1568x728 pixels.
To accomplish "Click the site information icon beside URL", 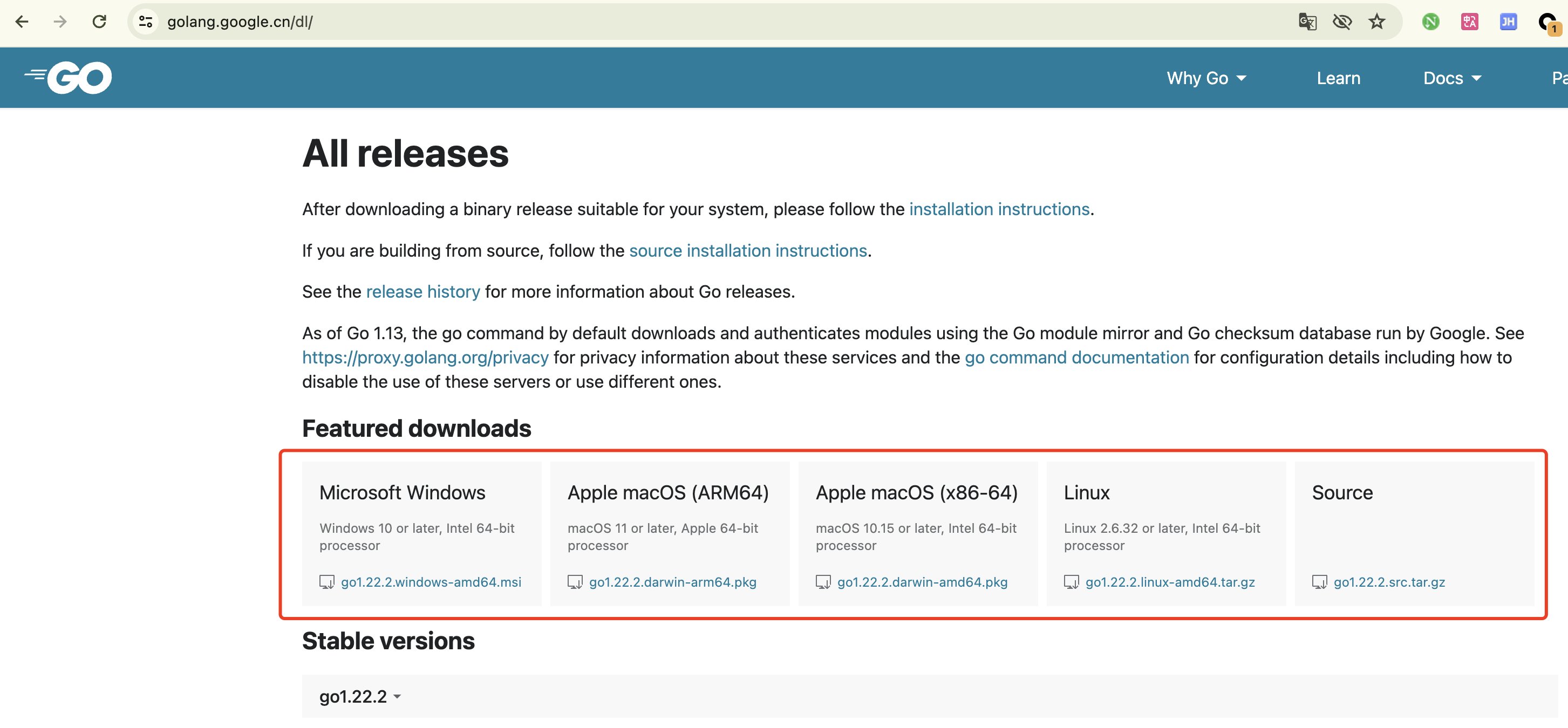I will 146,22.
